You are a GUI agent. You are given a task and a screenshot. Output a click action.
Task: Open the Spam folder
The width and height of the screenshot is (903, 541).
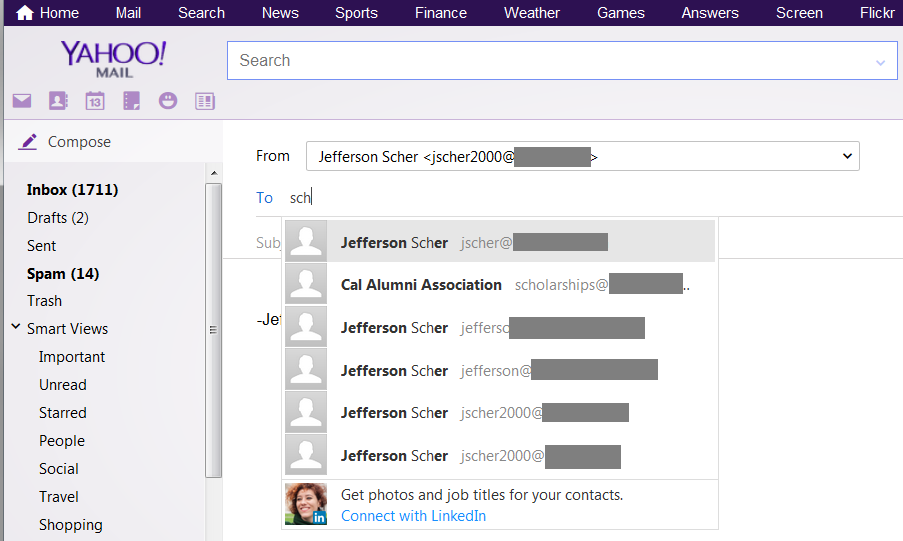coord(62,274)
